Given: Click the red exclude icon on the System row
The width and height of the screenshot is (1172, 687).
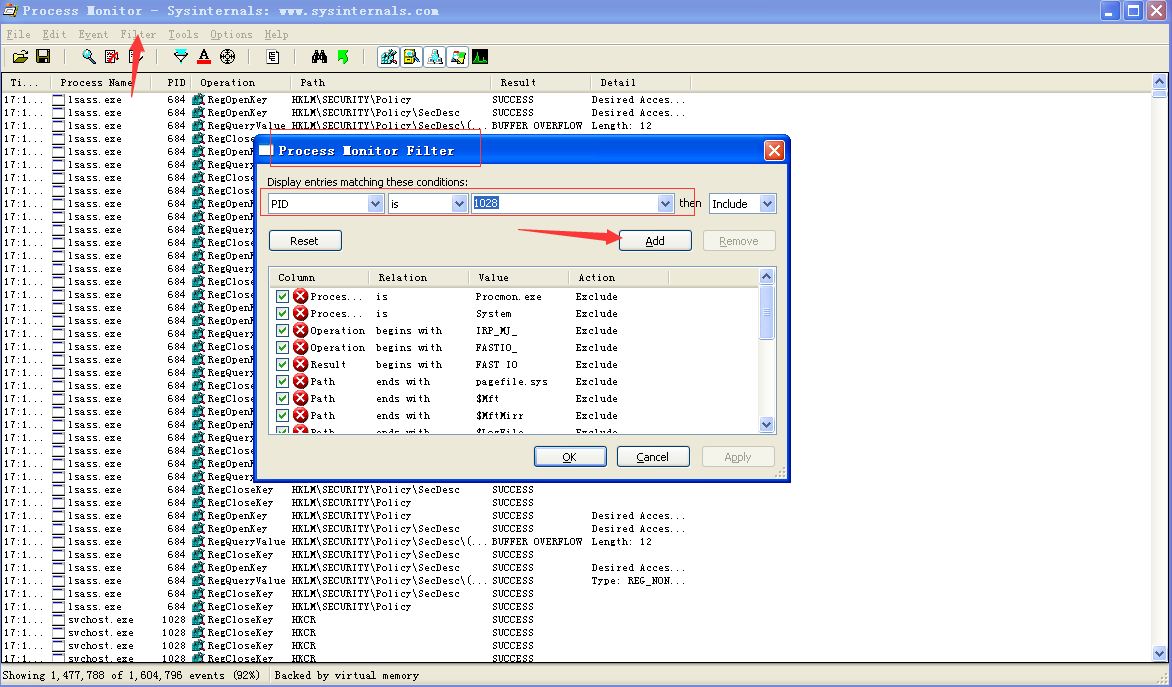Looking at the screenshot, I should click(x=300, y=314).
